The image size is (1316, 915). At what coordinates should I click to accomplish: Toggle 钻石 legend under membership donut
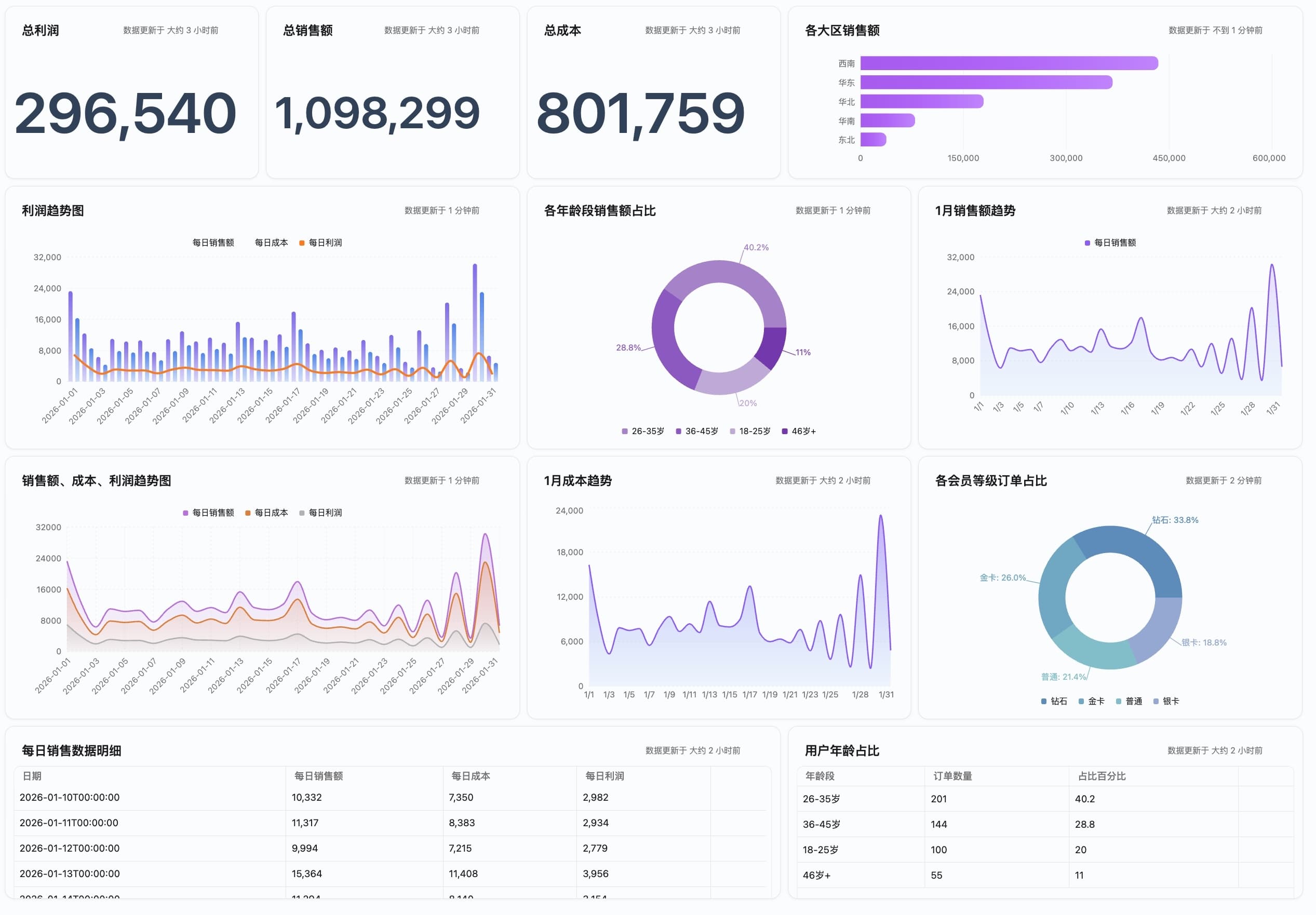(1054, 701)
